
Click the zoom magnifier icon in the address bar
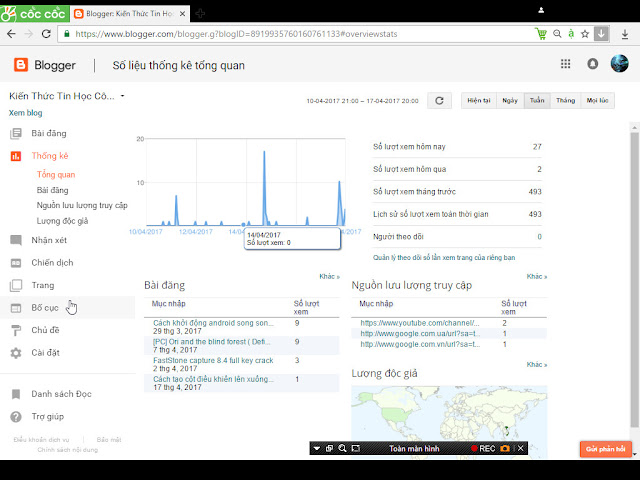click(x=557, y=34)
